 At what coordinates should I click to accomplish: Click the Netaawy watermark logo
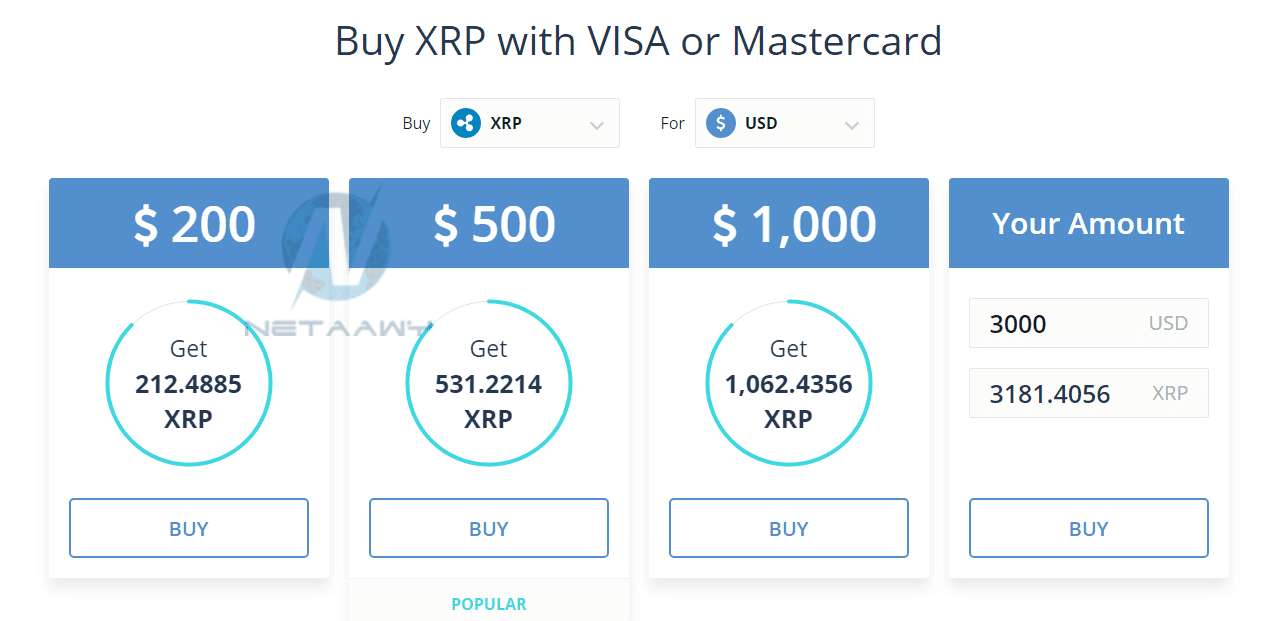(334, 260)
